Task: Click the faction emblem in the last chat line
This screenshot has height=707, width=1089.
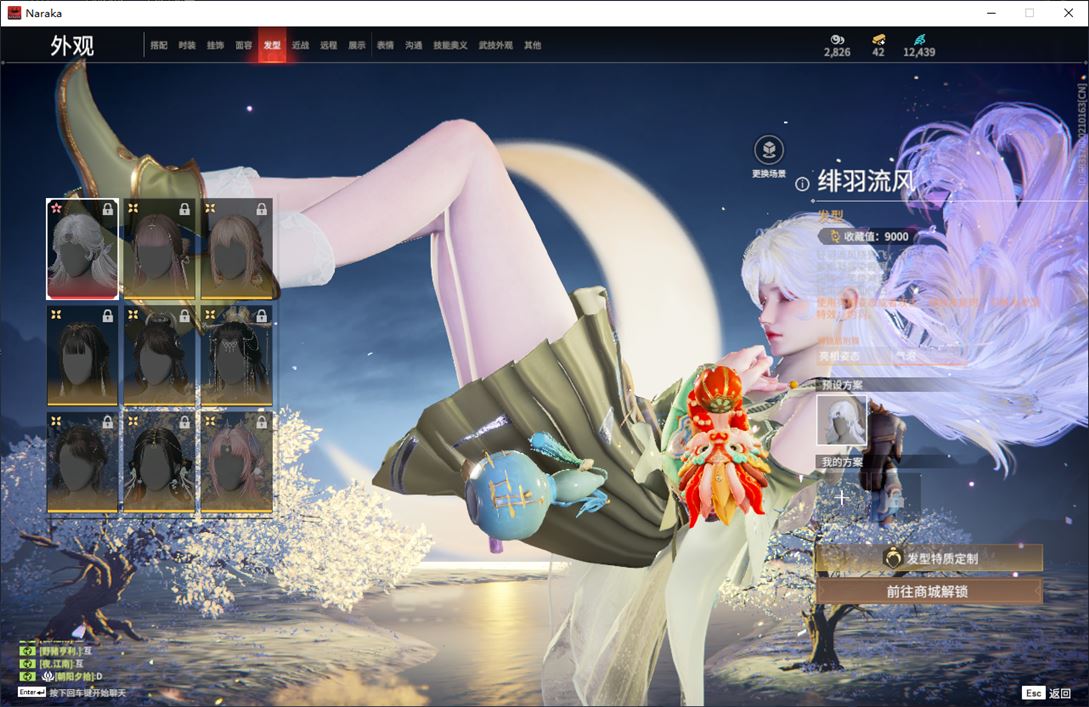Action: pyautogui.click(x=49, y=676)
